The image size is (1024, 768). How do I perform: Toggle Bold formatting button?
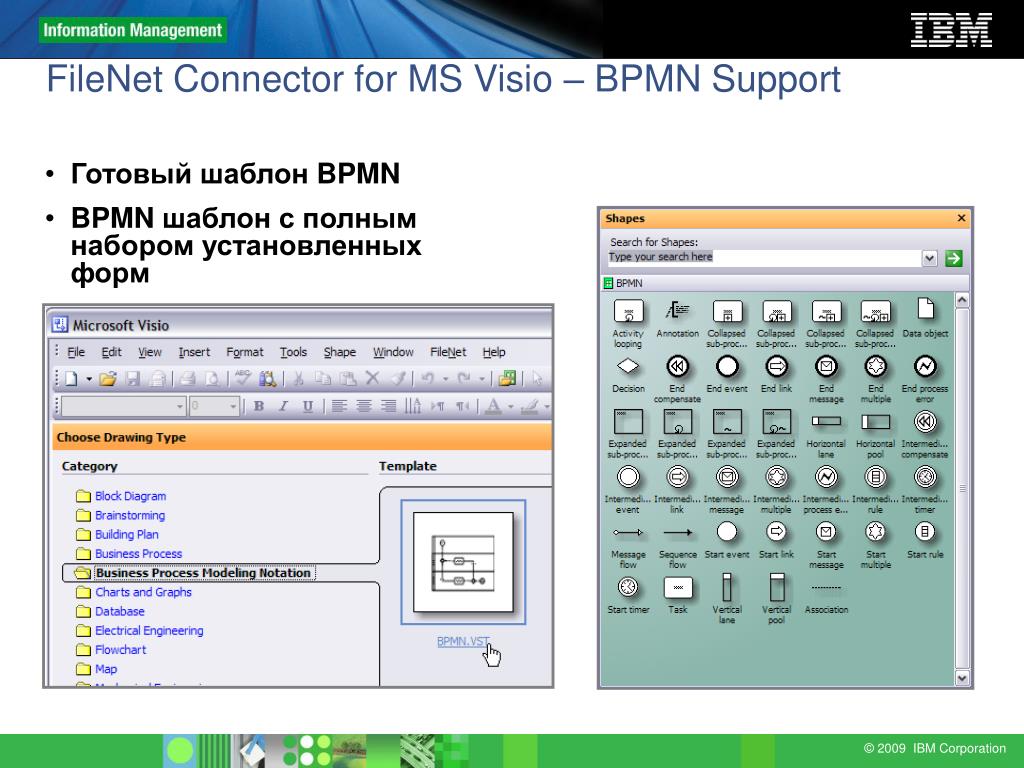tap(259, 406)
